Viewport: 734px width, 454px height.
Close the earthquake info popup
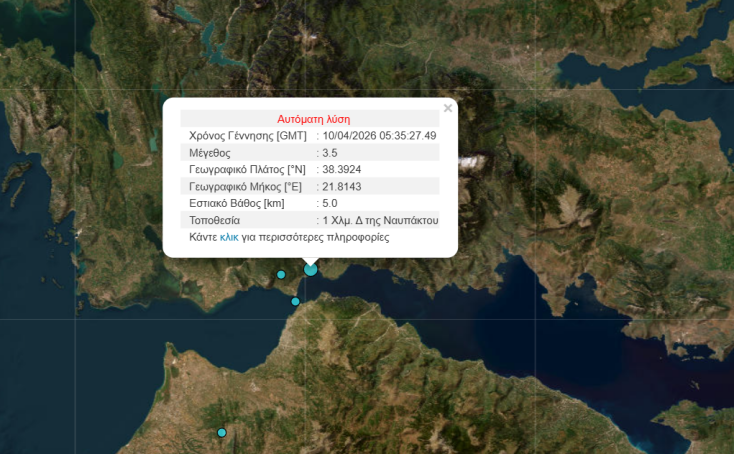pyautogui.click(x=448, y=108)
